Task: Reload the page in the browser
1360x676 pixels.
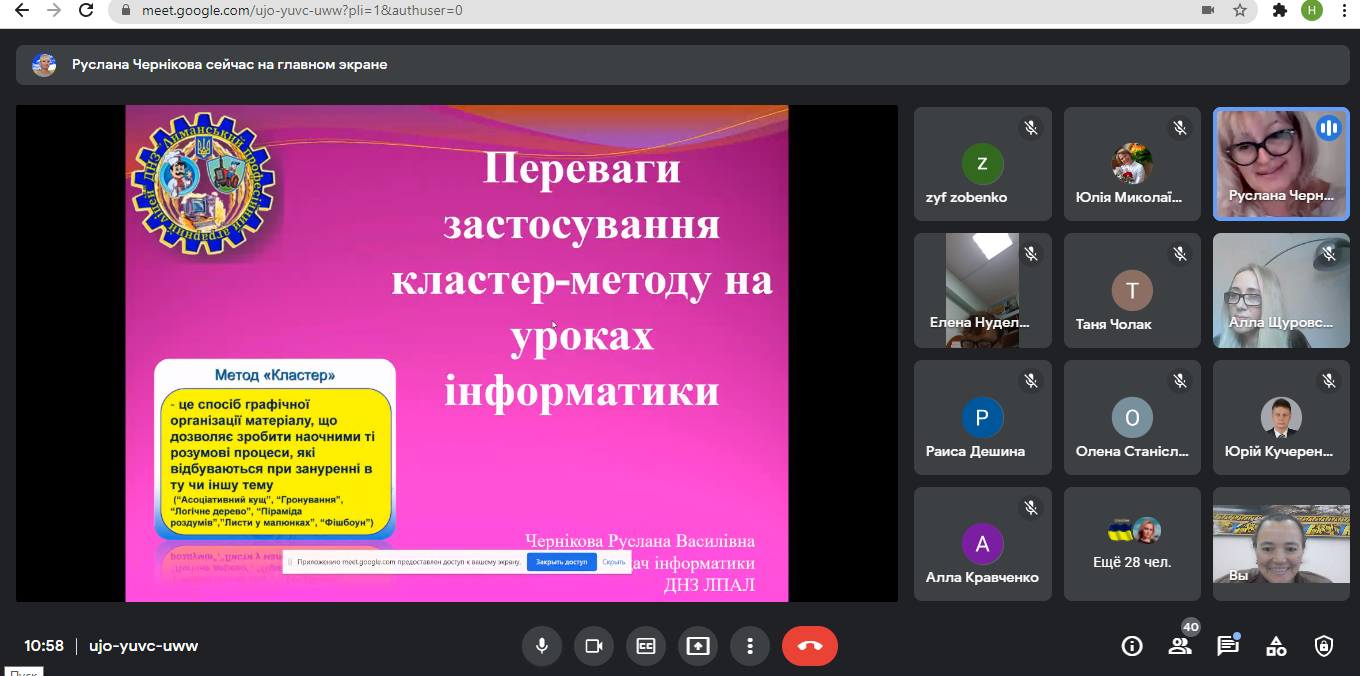Action: (86, 10)
